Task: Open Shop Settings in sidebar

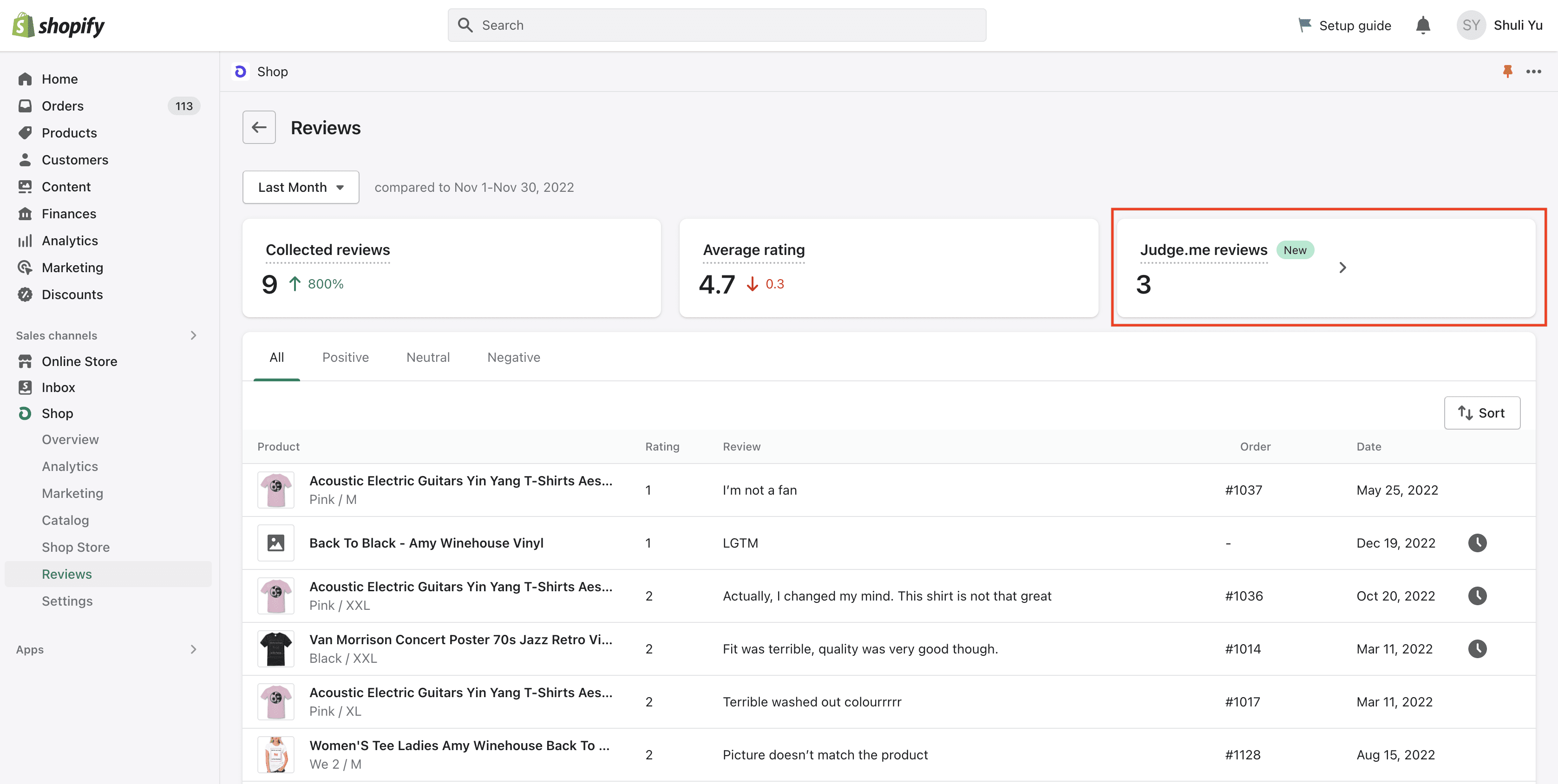Action: 67,601
